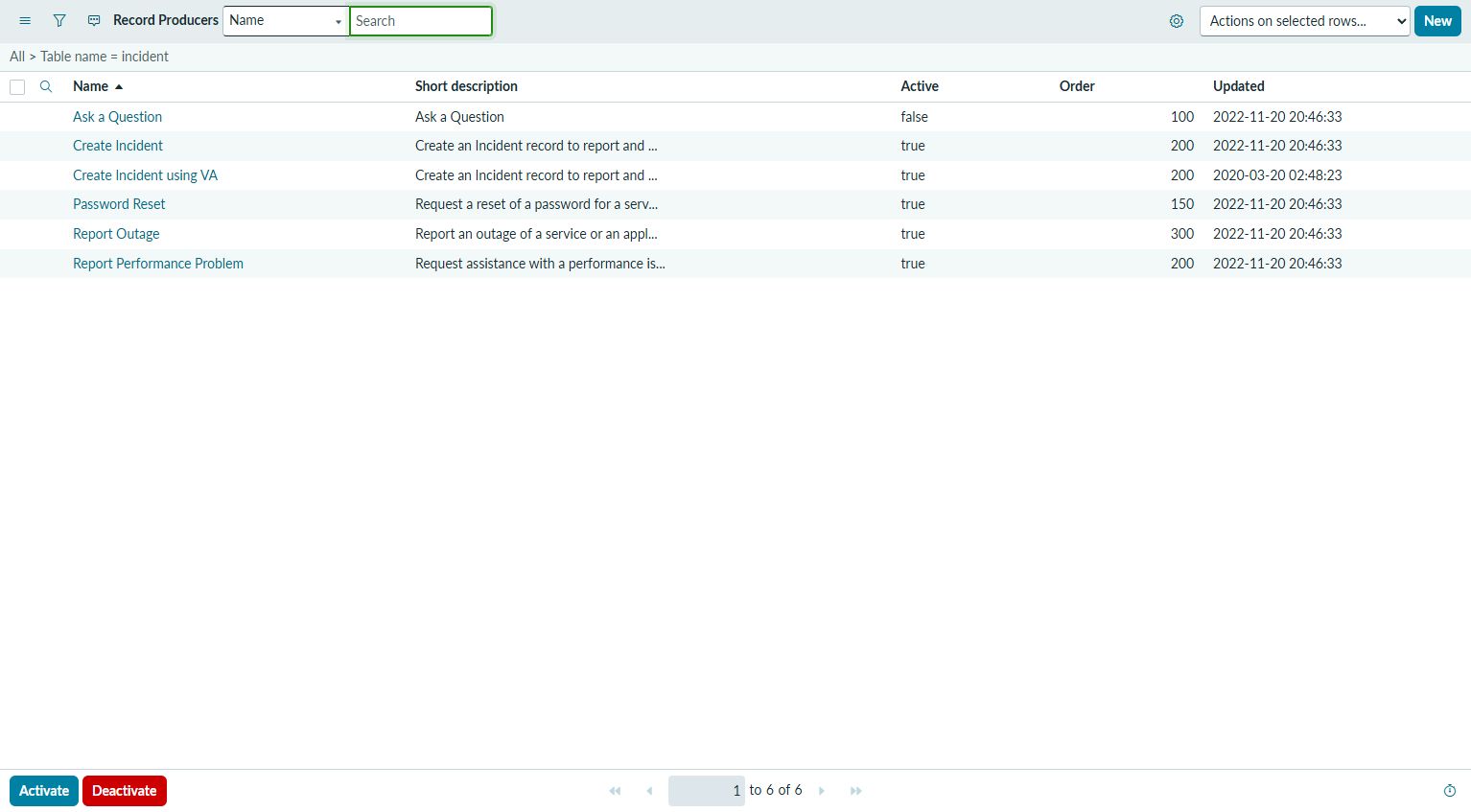
Task: Click the 'to 6 of 6' pagination text
Action: (x=776, y=790)
